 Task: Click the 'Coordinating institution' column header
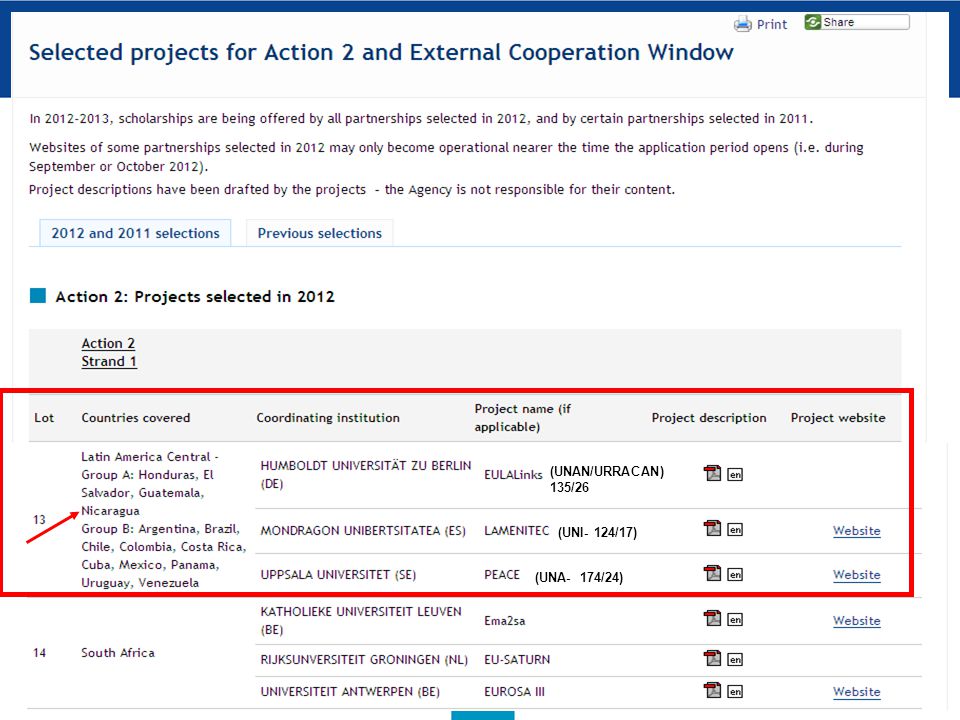click(328, 418)
